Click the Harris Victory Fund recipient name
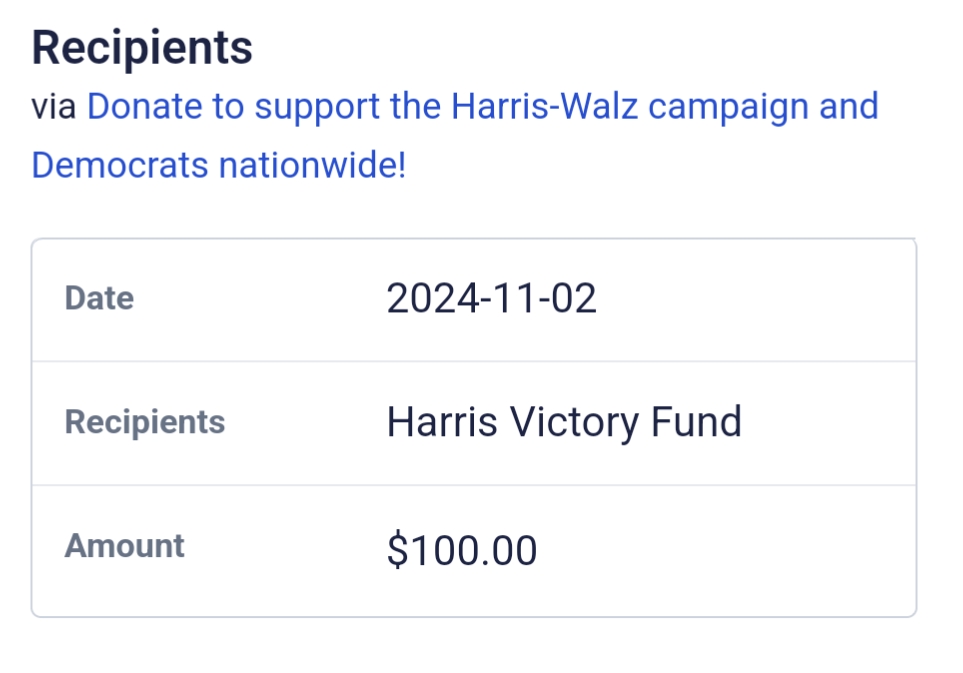The width and height of the screenshot is (963, 673). coord(564,422)
